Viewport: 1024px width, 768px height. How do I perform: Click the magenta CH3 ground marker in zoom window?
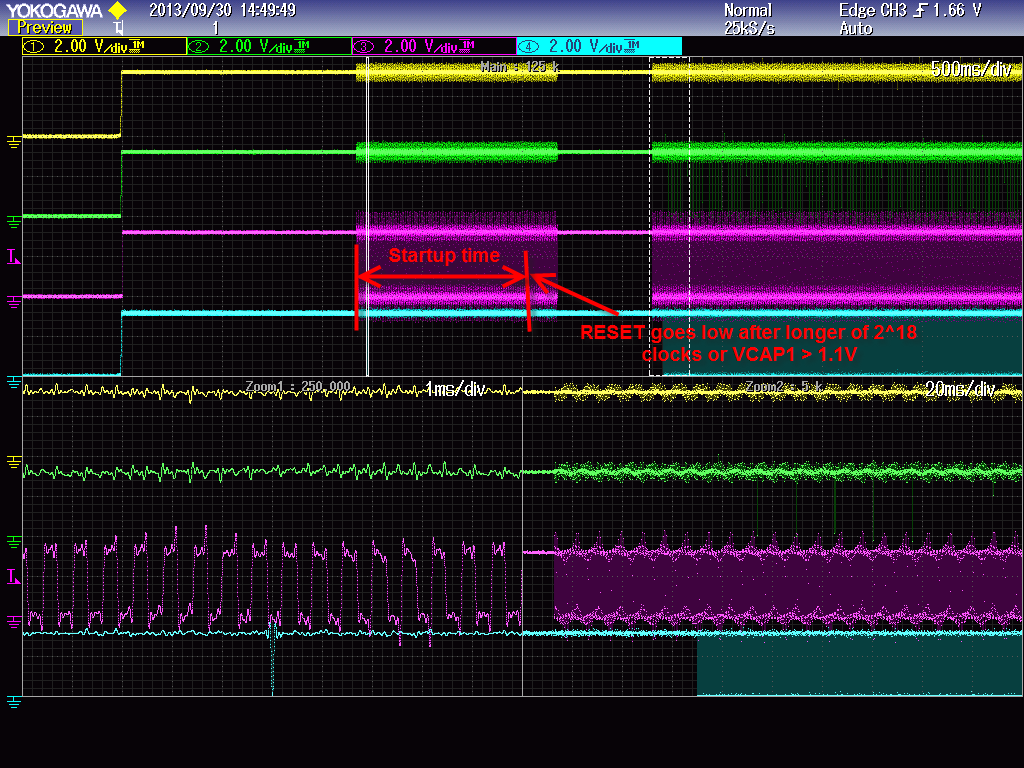pyautogui.click(x=14, y=622)
